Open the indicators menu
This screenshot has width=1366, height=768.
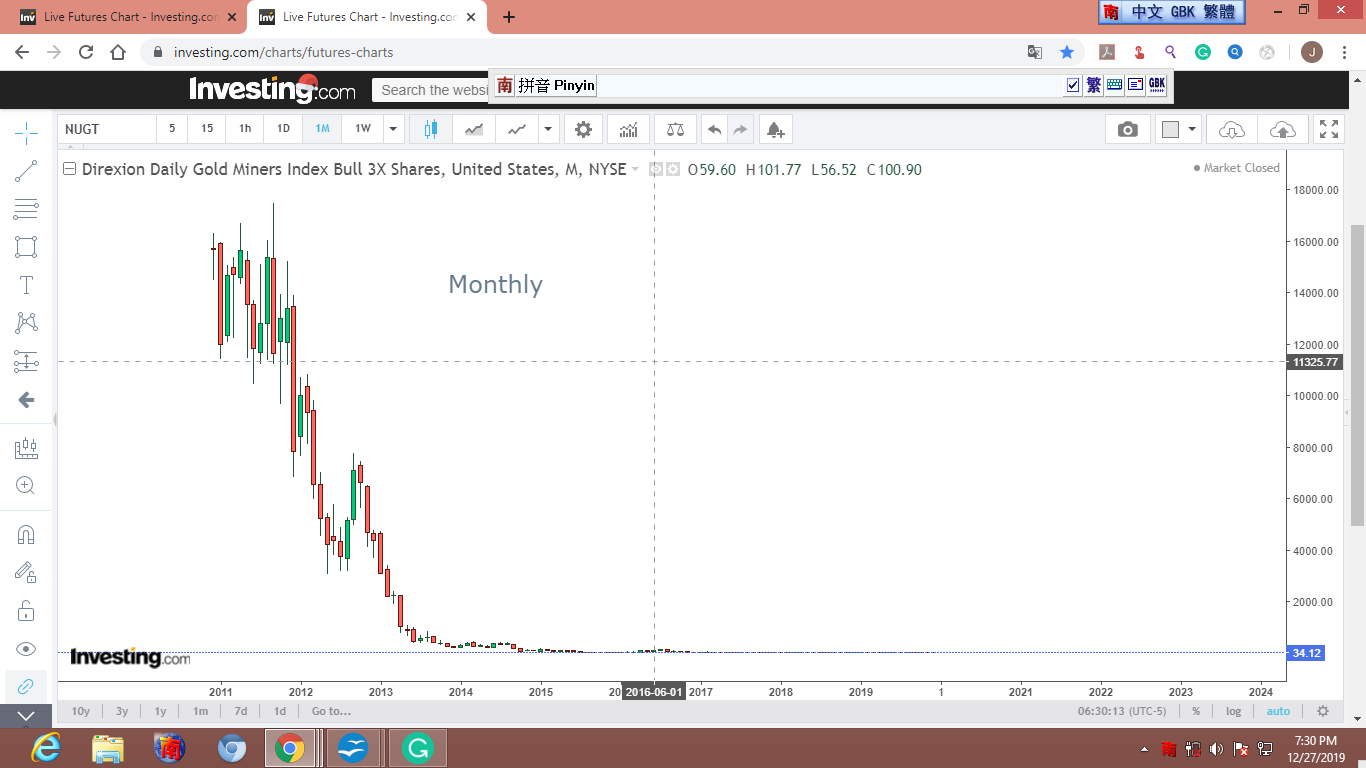(x=629, y=129)
